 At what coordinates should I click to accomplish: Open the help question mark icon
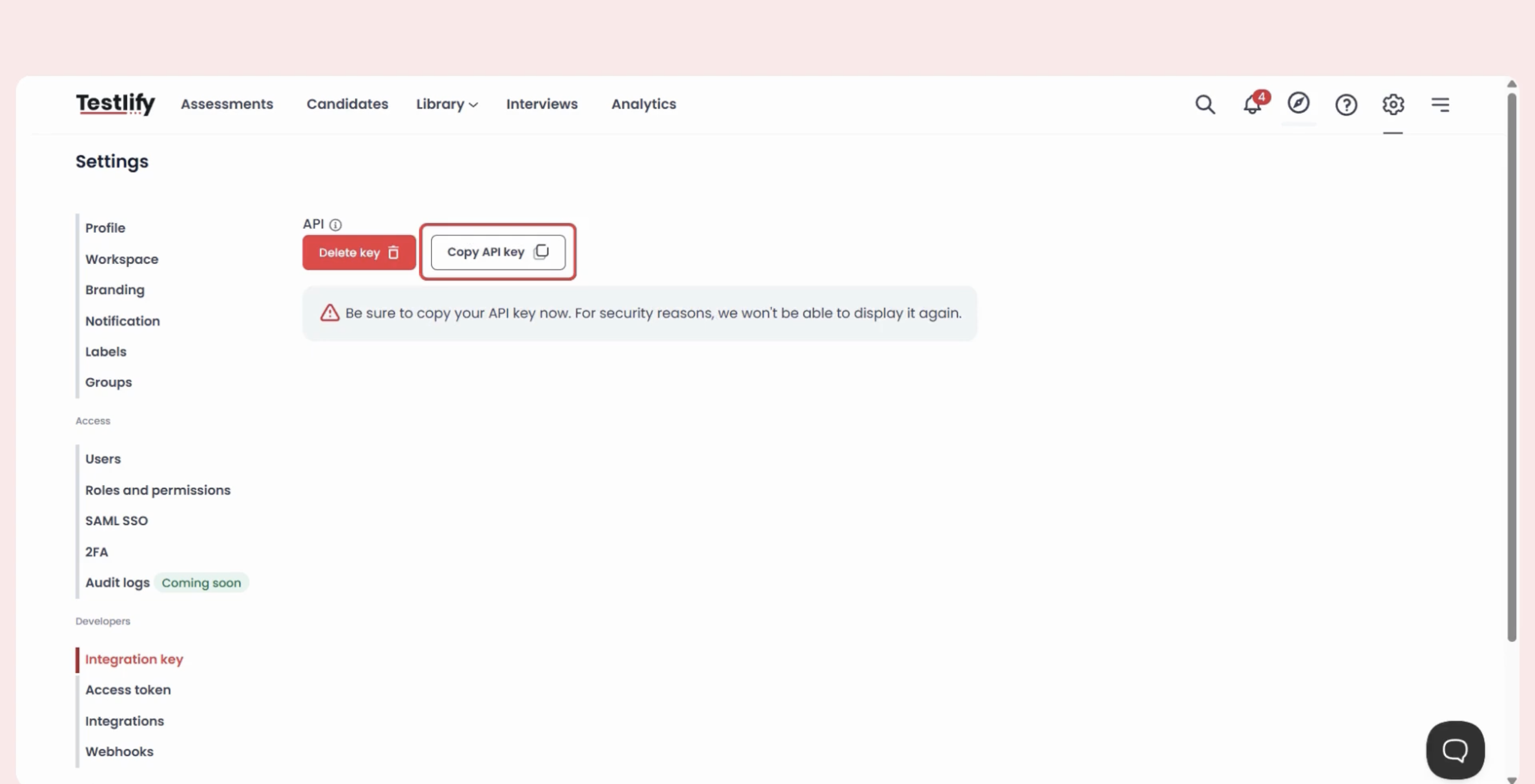click(x=1346, y=105)
